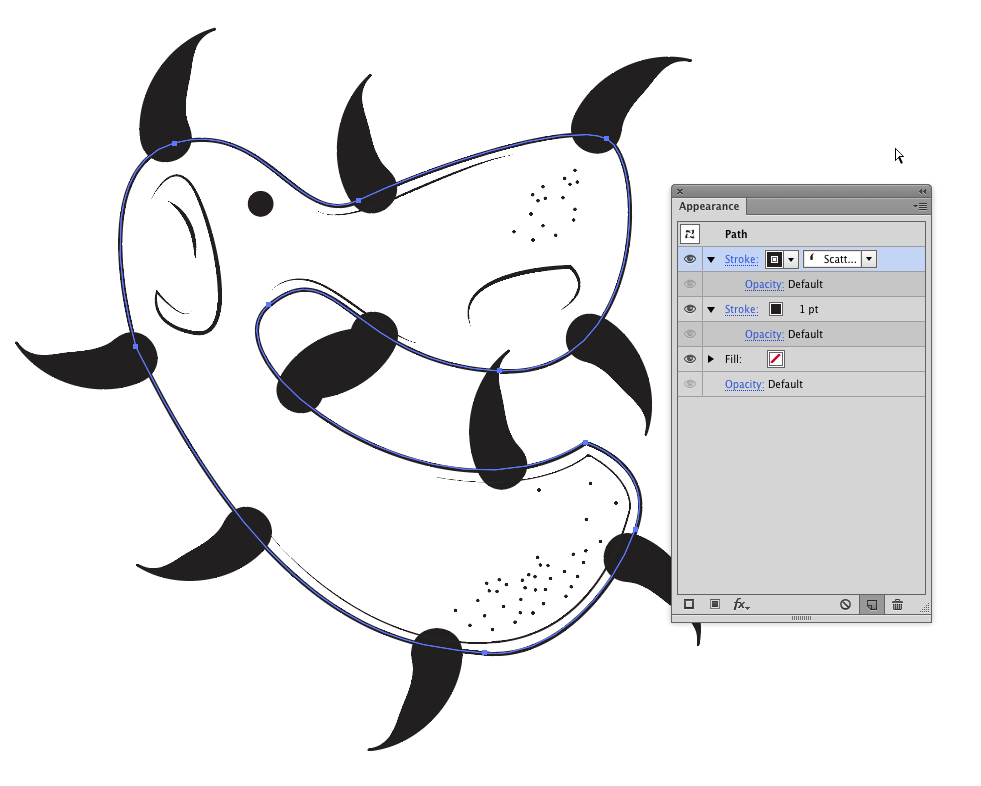
Task: Select the Appearance panel tab
Action: [709, 207]
